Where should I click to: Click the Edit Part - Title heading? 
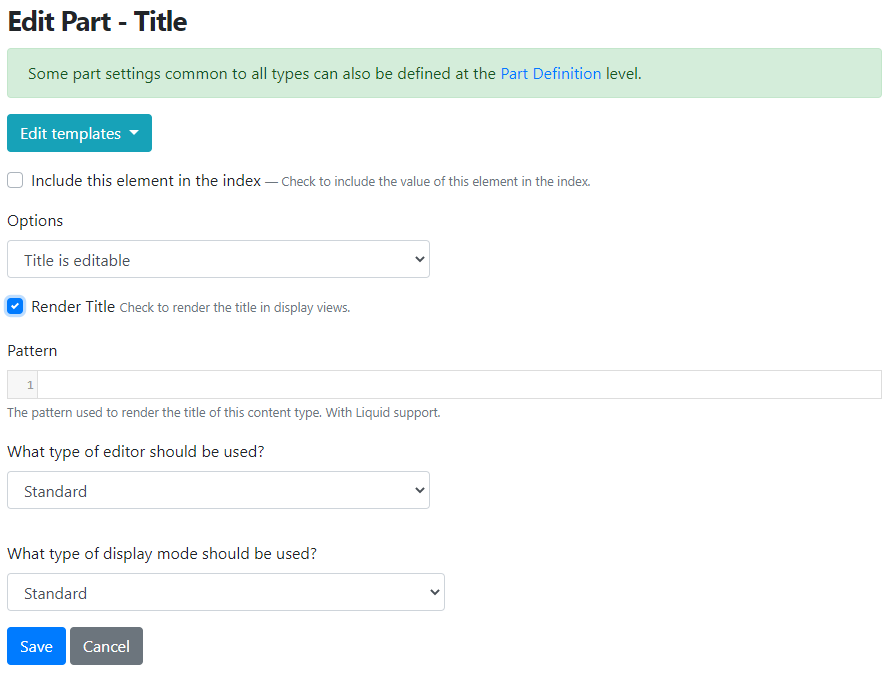click(97, 22)
